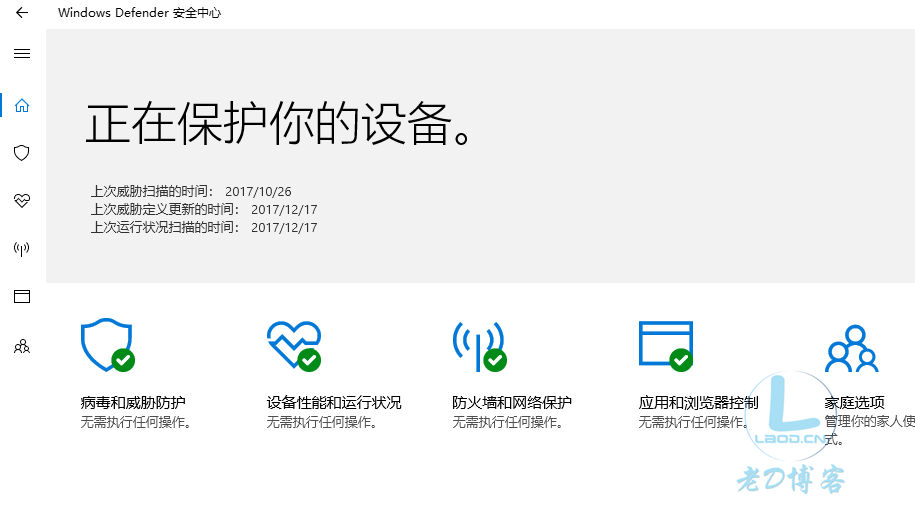Click the 正在保护你的设备 heading
The image size is (915, 527).
tap(278, 124)
